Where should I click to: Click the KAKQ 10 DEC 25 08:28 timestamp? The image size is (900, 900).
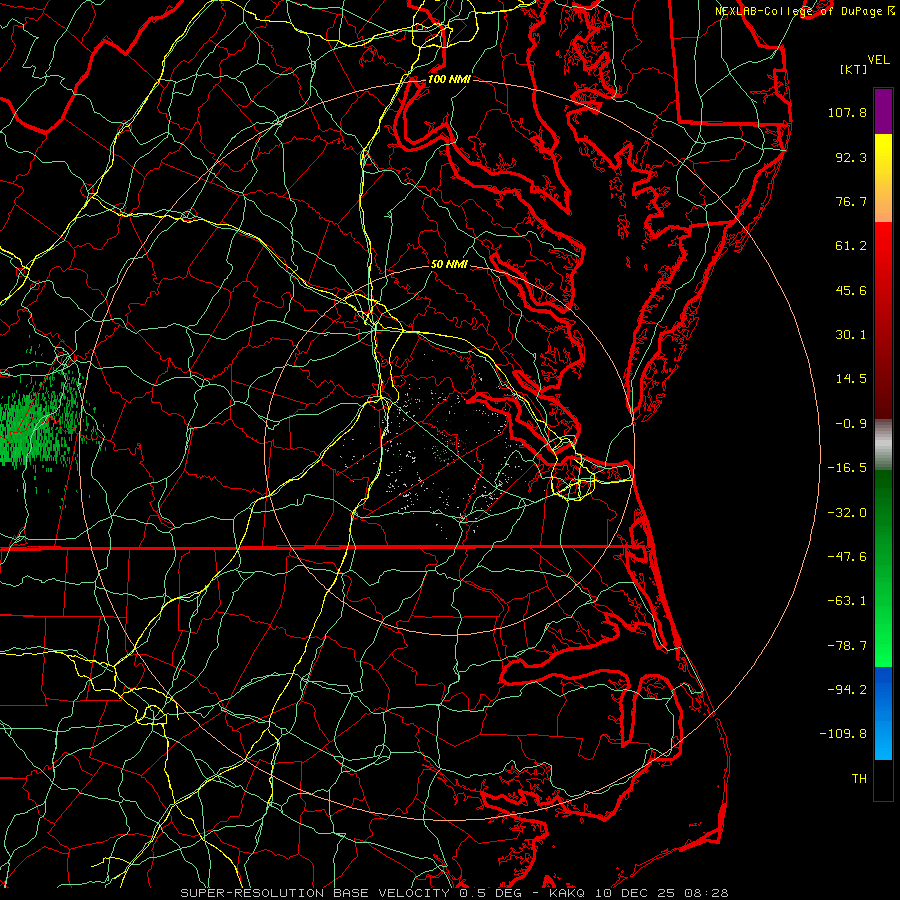(x=638, y=893)
